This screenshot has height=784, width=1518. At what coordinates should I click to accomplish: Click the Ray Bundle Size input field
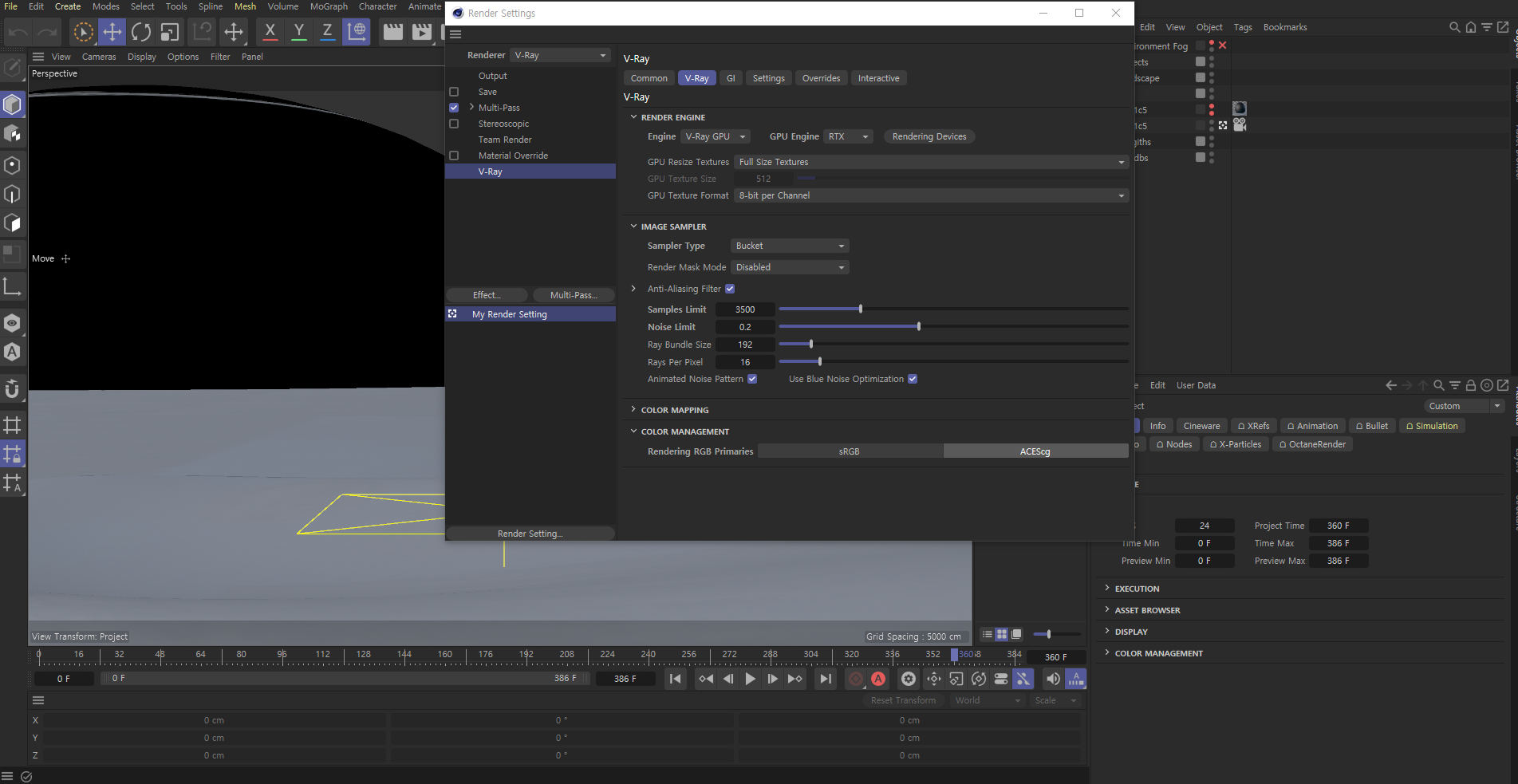(x=745, y=345)
